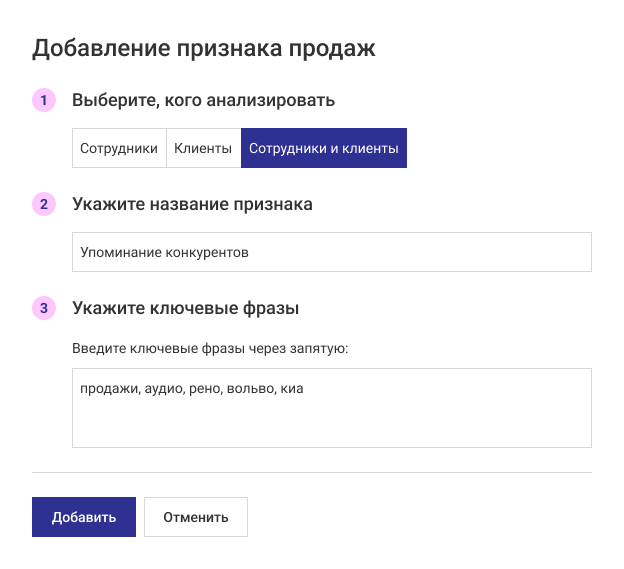Select the Клиенты option

[x=203, y=148]
